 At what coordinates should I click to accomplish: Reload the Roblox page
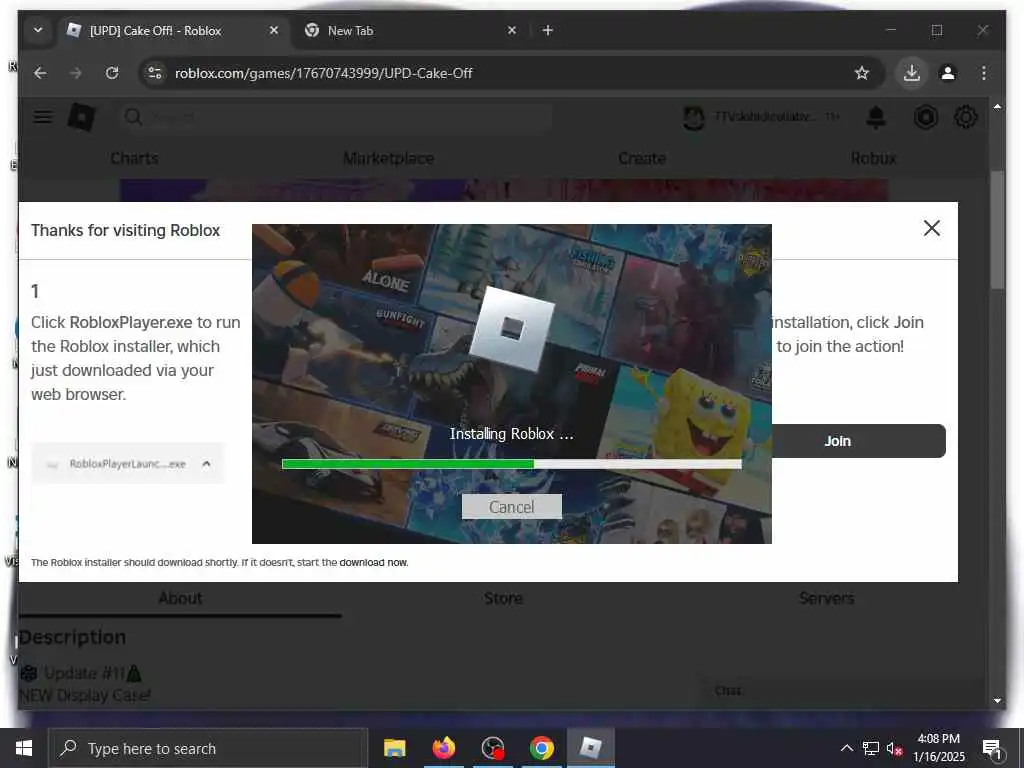coord(112,73)
